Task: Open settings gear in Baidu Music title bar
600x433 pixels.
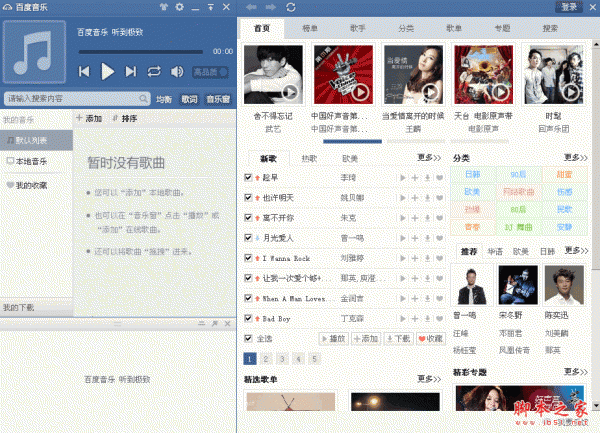Action: coord(179,7)
